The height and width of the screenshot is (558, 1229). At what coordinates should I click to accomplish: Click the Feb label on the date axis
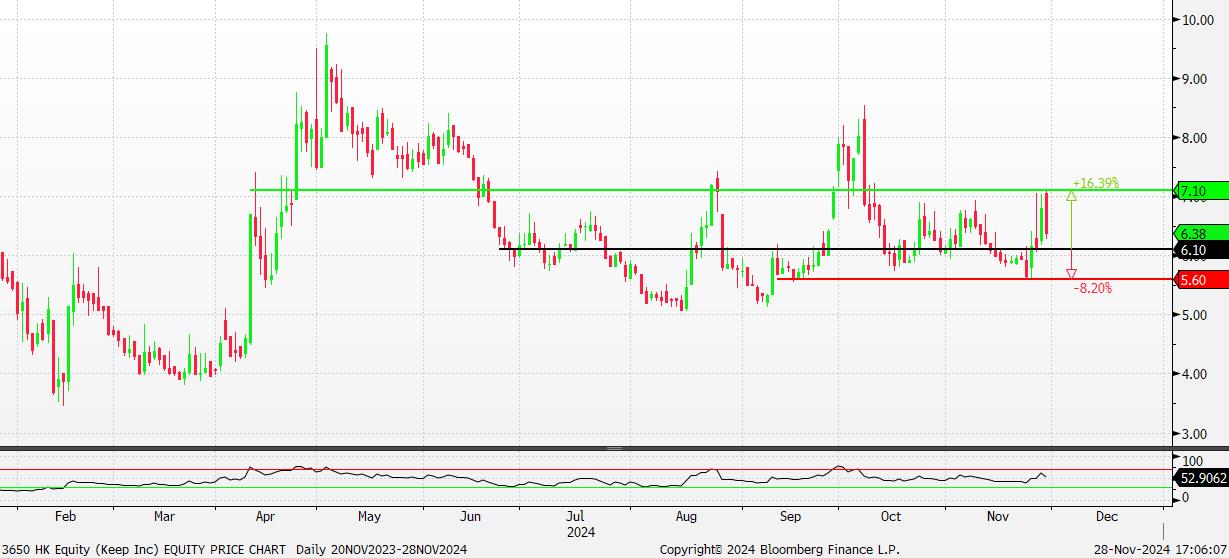pos(65,518)
